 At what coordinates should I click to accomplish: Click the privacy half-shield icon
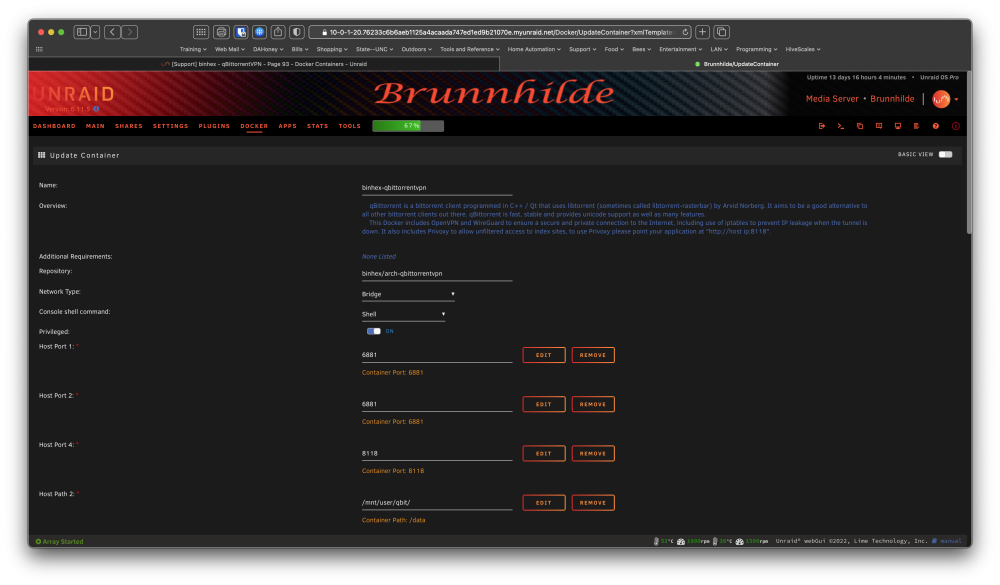click(297, 32)
